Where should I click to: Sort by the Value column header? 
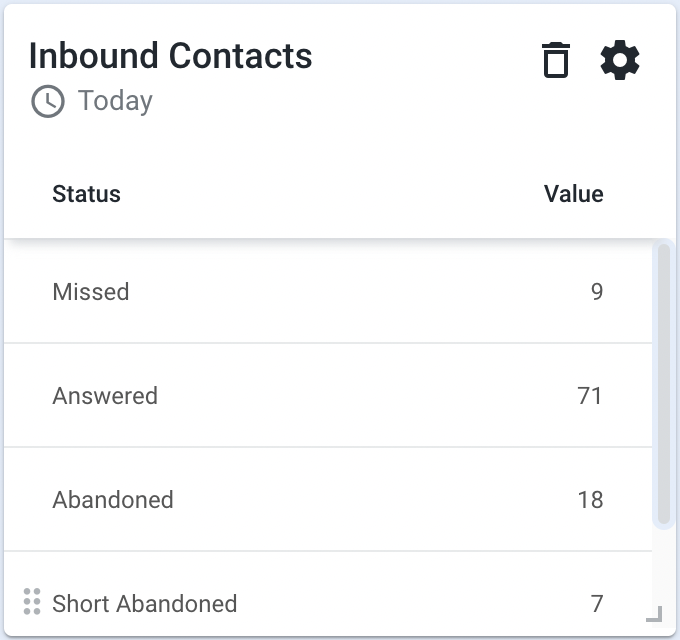click(574, 194)
